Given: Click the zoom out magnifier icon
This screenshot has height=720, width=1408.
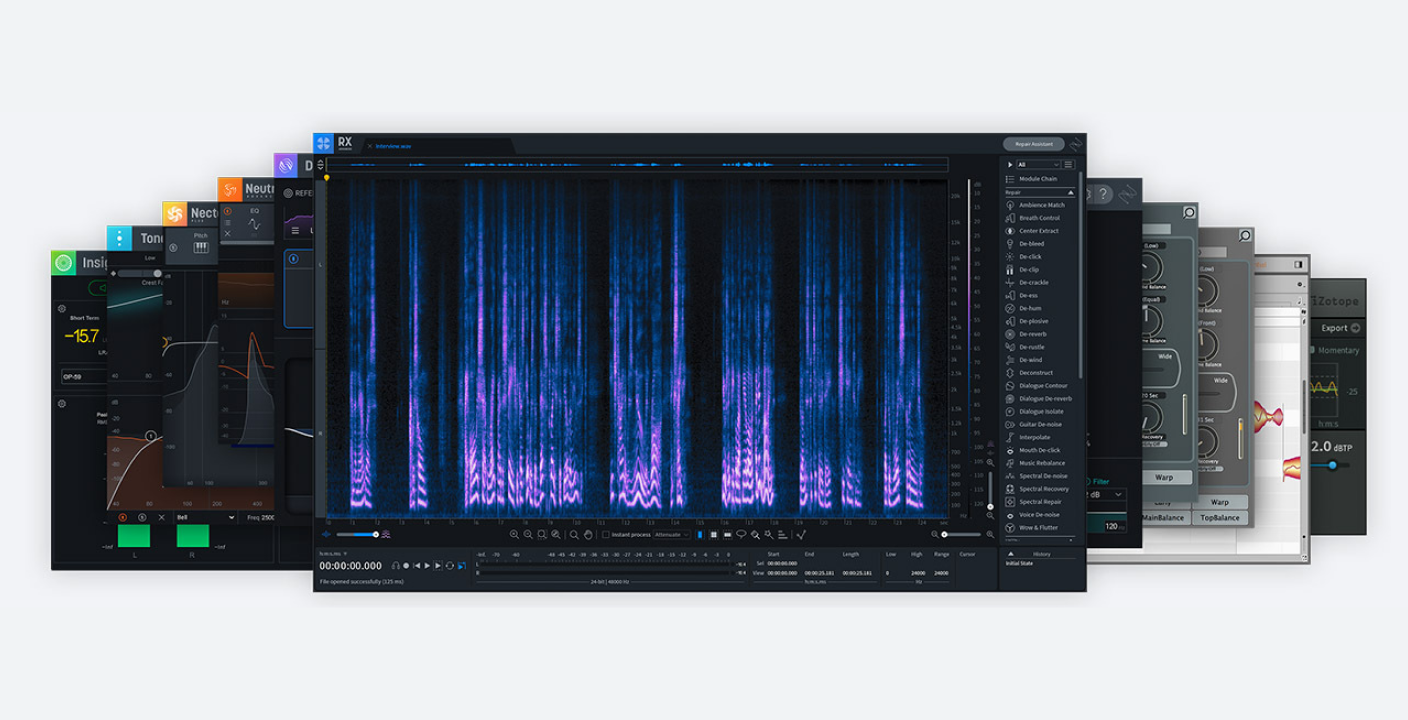Looking at the screenshot, I should tap(528, 535).
